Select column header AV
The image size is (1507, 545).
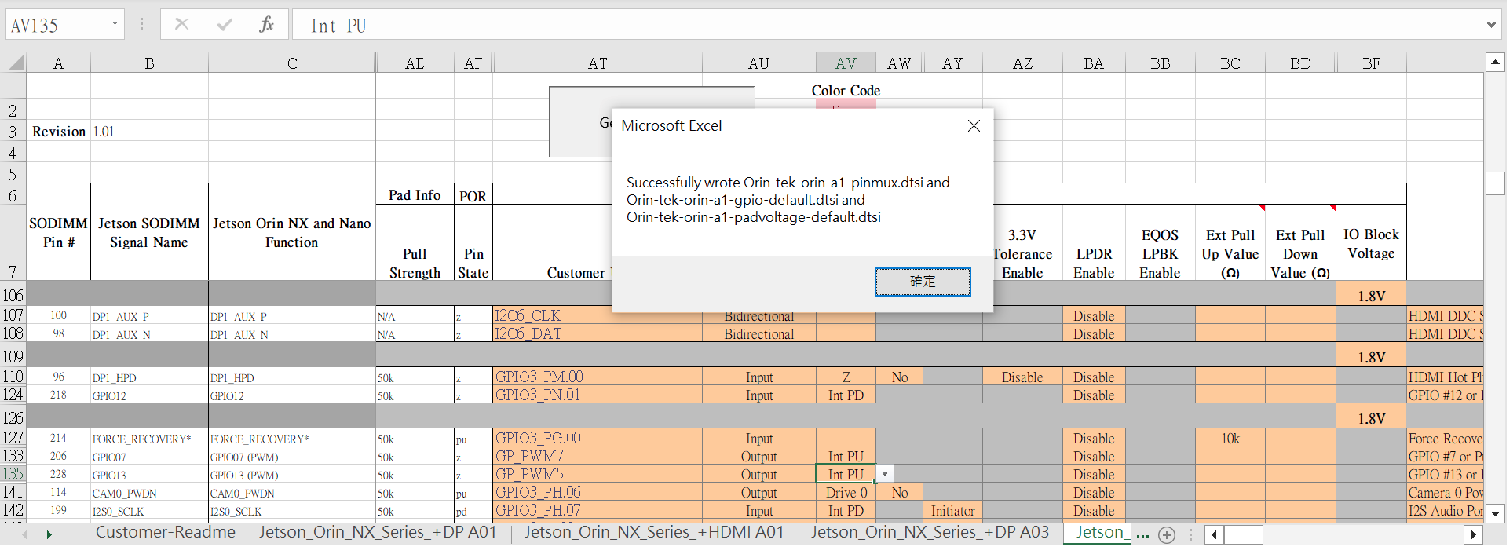click(846, 63)
